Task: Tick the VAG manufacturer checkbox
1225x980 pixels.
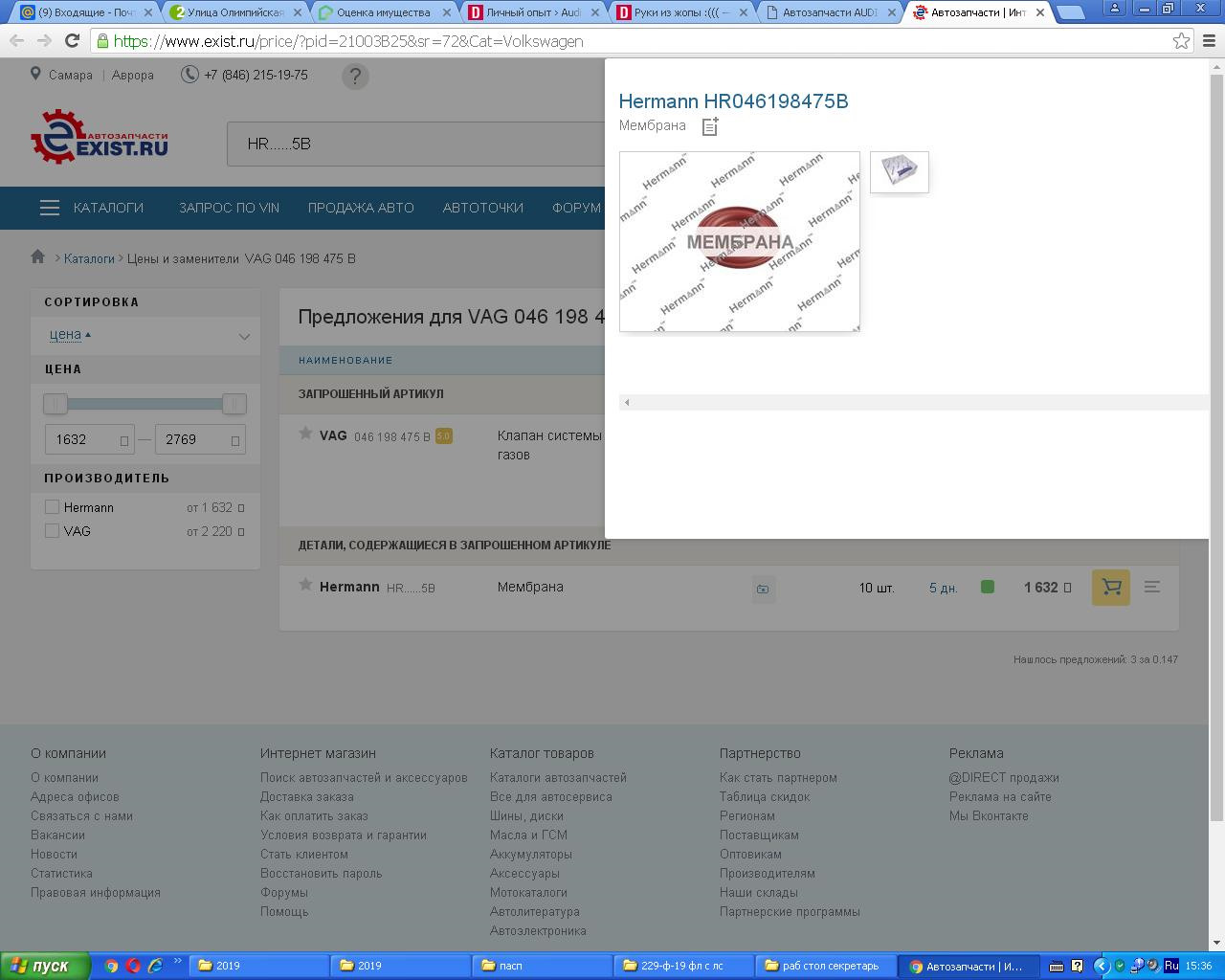Action: [53, 530]
